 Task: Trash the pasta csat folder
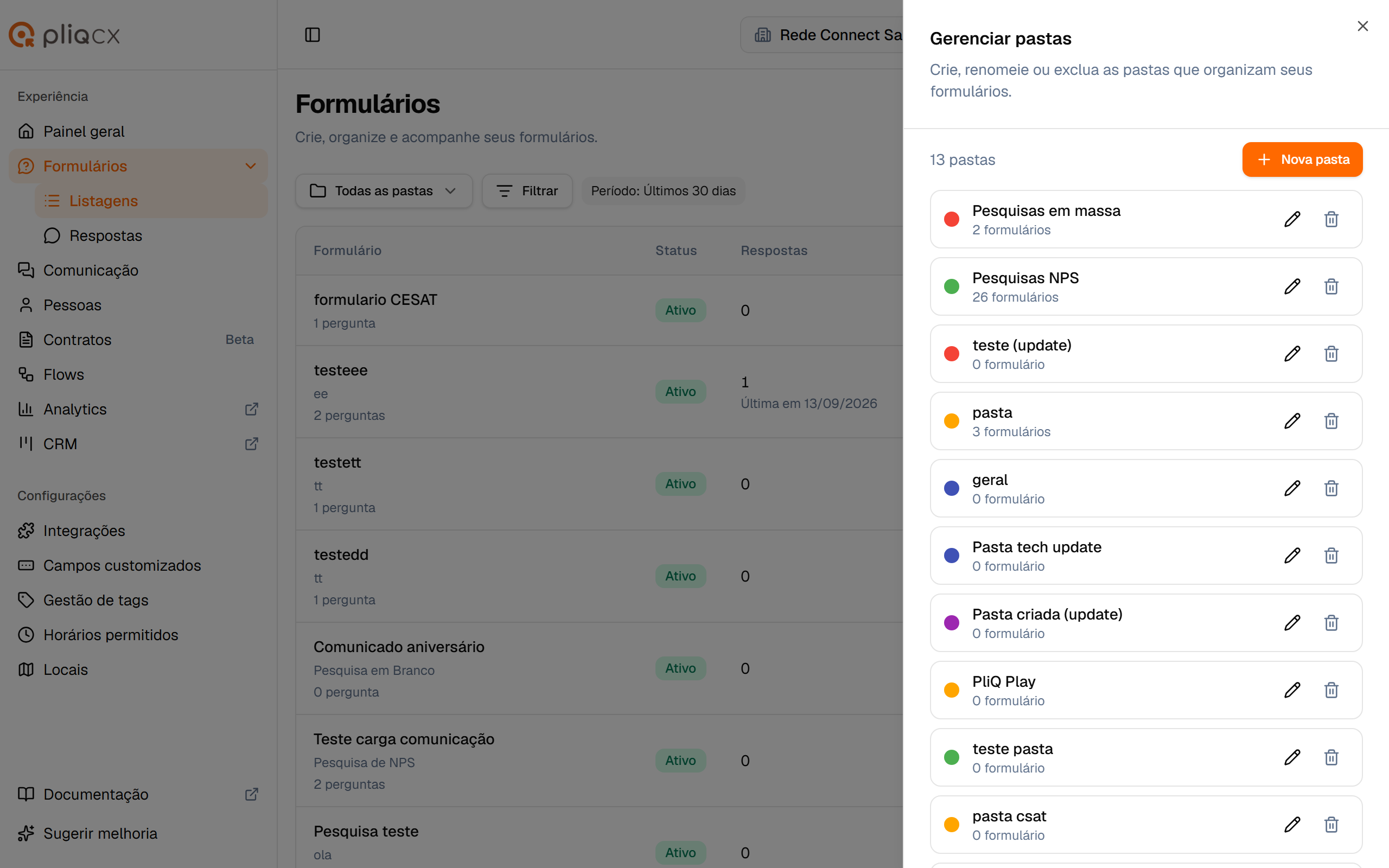(1331, 825)
